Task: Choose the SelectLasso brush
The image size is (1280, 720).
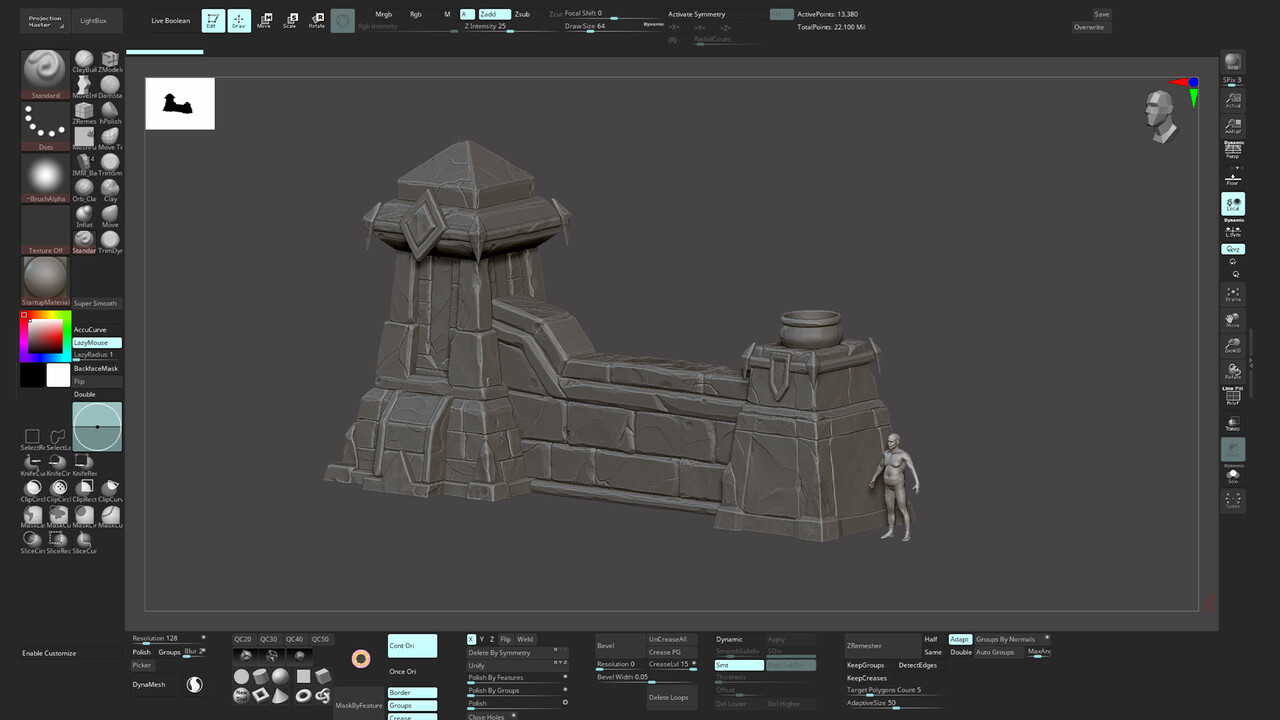Action: coord(58,439)
